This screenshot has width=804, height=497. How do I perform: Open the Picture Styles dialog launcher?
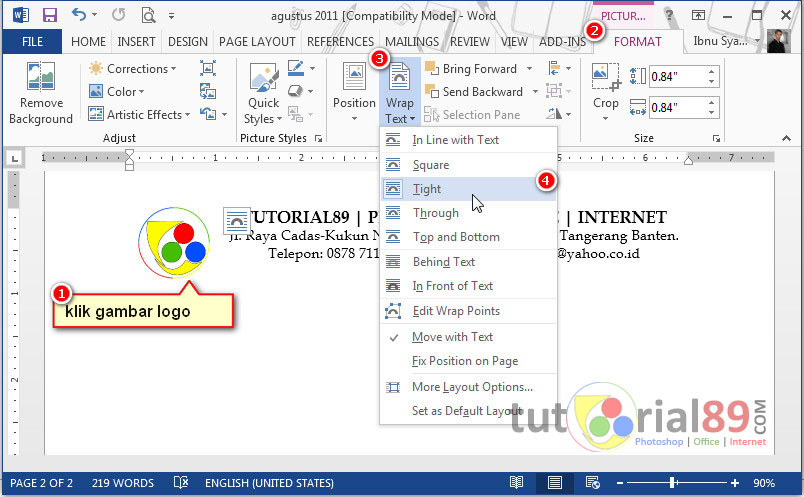pyautogui.click(x=318, y=138)
